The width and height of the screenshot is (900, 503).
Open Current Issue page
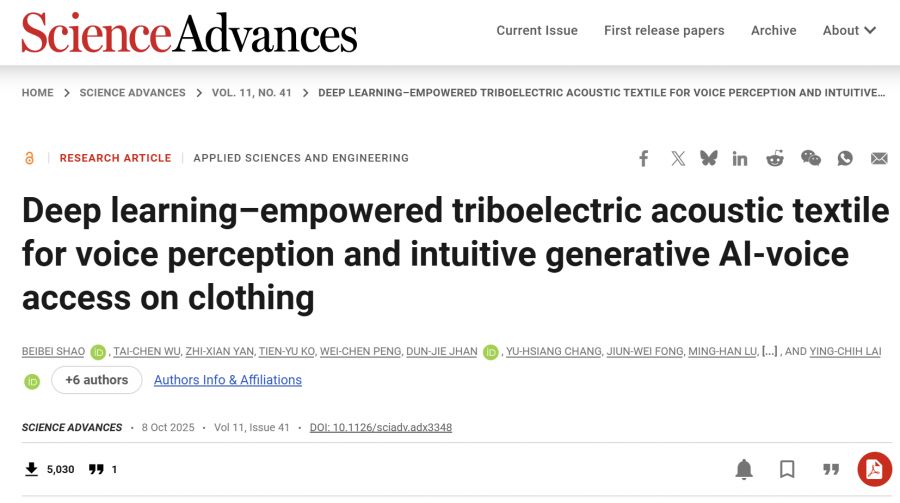click(537, 30)
